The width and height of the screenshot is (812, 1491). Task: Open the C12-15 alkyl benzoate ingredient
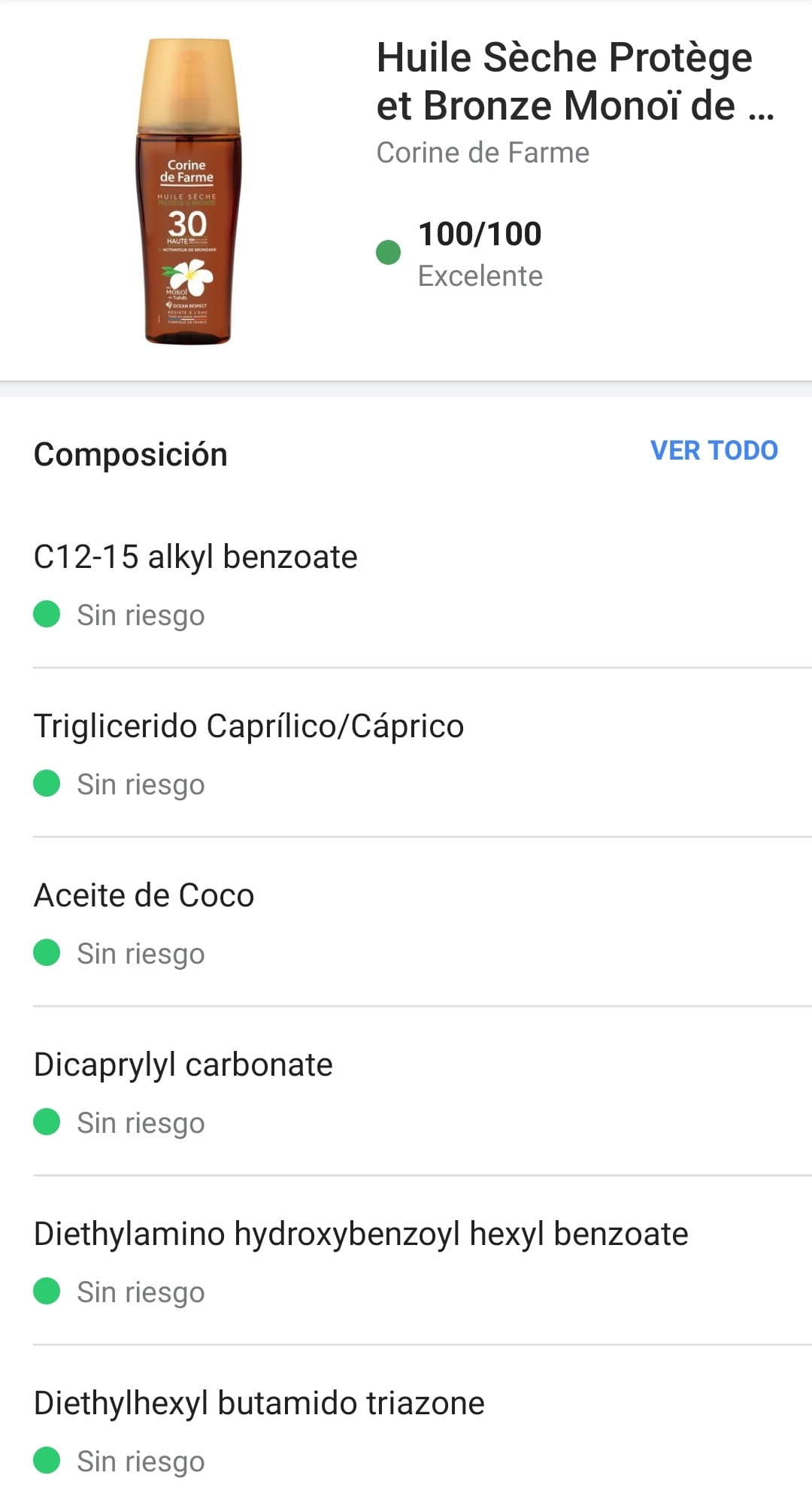195,557
